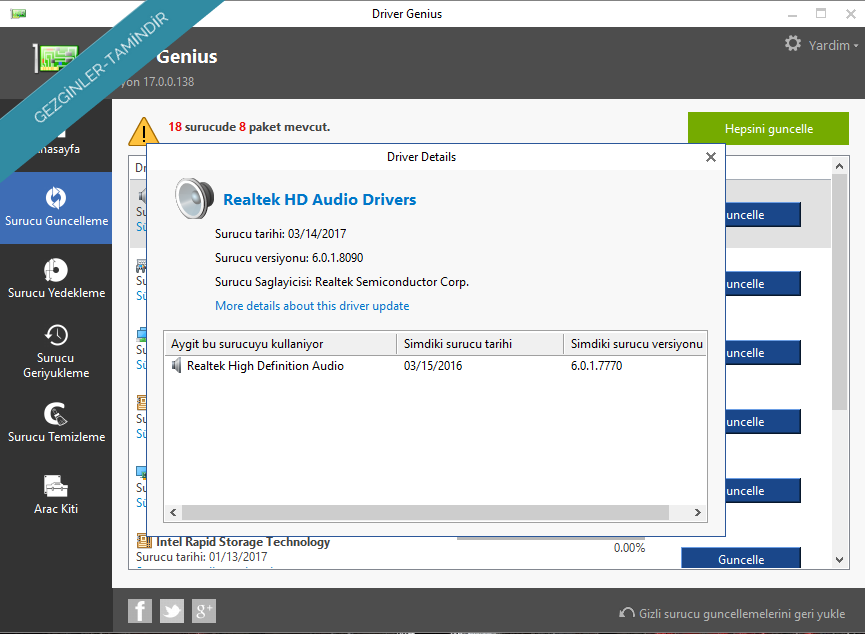The height and width of the screenshot is (634, 865).
Task: Maximize the Driver Genius window
Action: tap(821, 14)
